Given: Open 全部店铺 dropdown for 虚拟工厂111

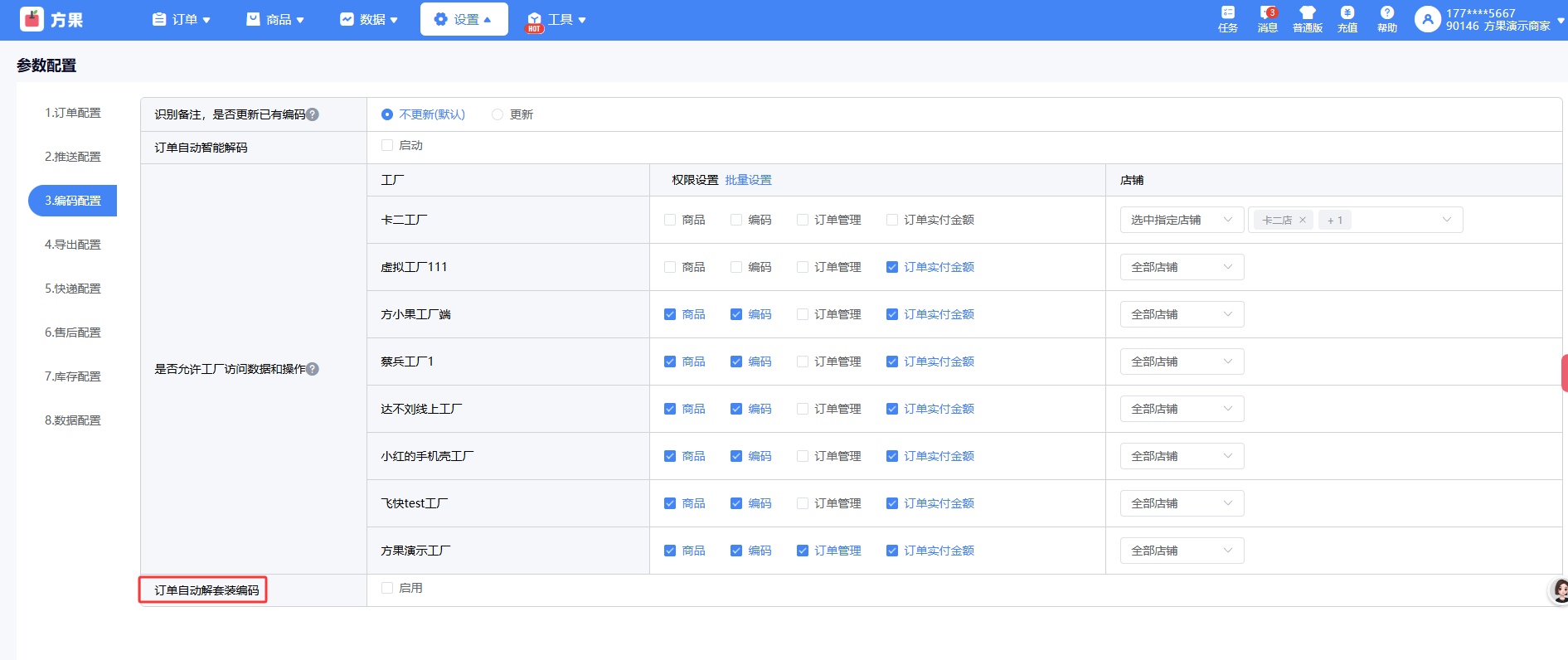Looking at the screenshot, I should (x=1182, y=267).
